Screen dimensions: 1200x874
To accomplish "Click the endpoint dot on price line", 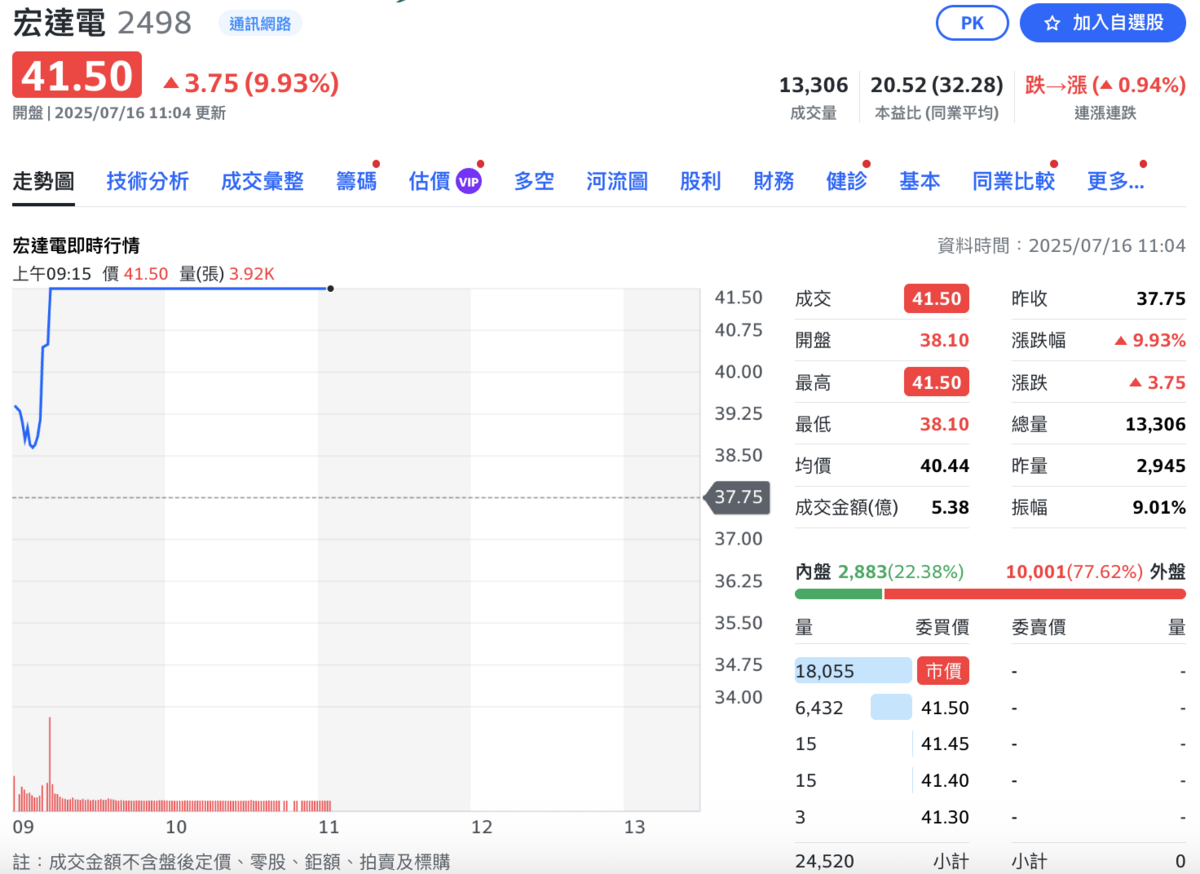I will click(x=331, y=289).
